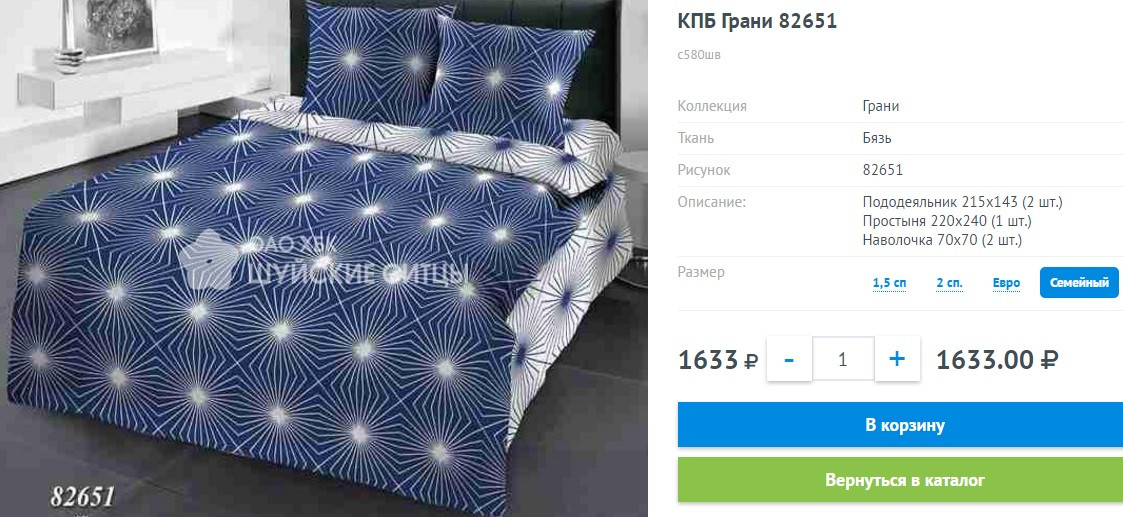
Task: Click the 82651 pattern value in Рисунок row
Action: click(x=882, y=170)
